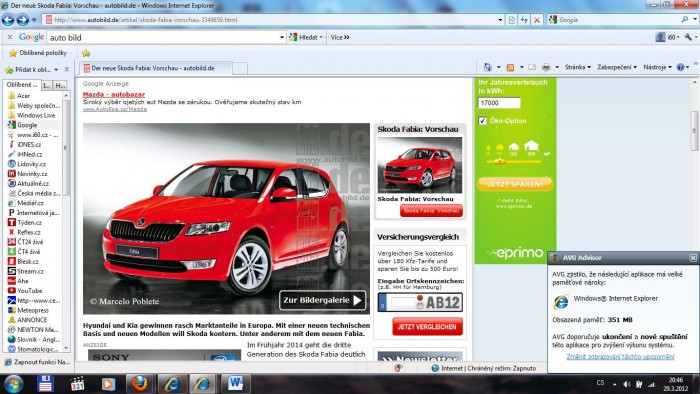Image resolution: width=700 pixels, height=394 pixels.
Task: Click JETZT VERGLEICHEN button
Action: [427, 327]
